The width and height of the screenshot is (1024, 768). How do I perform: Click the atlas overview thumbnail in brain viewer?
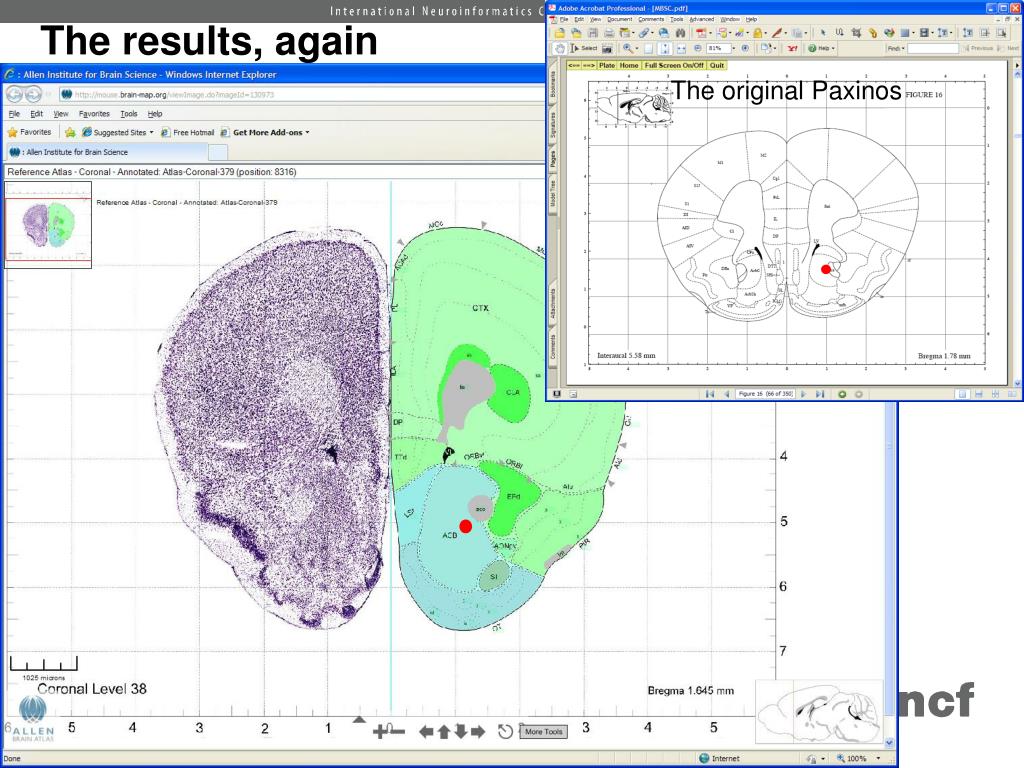48,225
